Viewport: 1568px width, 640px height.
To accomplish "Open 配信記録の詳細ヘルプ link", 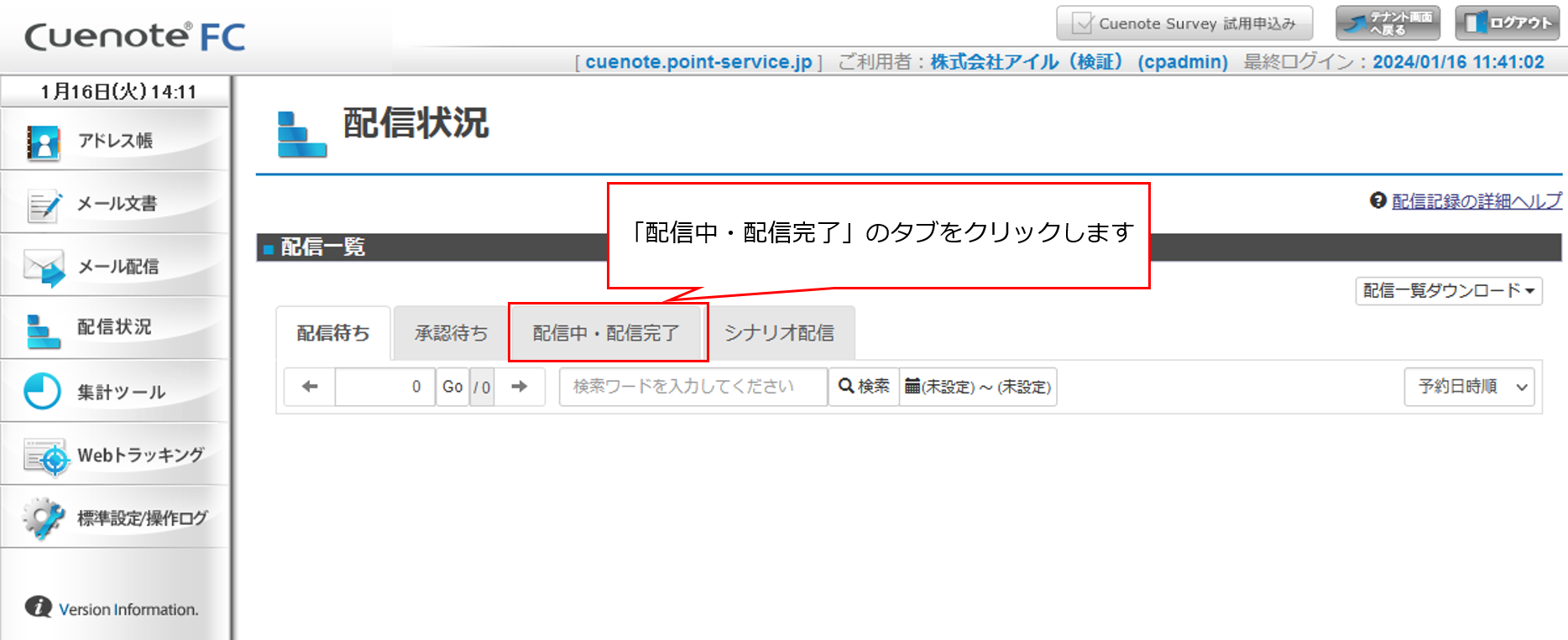I will click(1477, 201).
